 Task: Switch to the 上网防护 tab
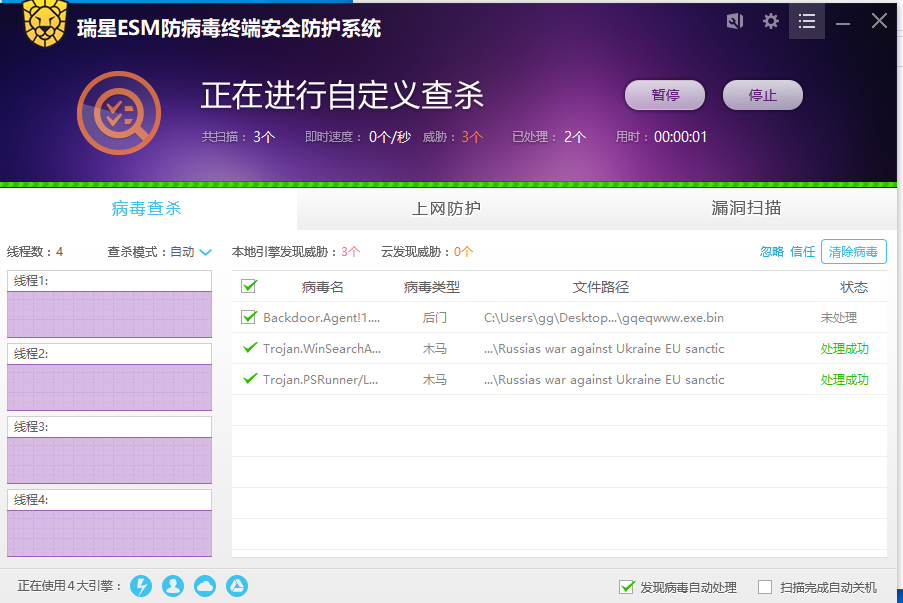[x=446, y=208]
